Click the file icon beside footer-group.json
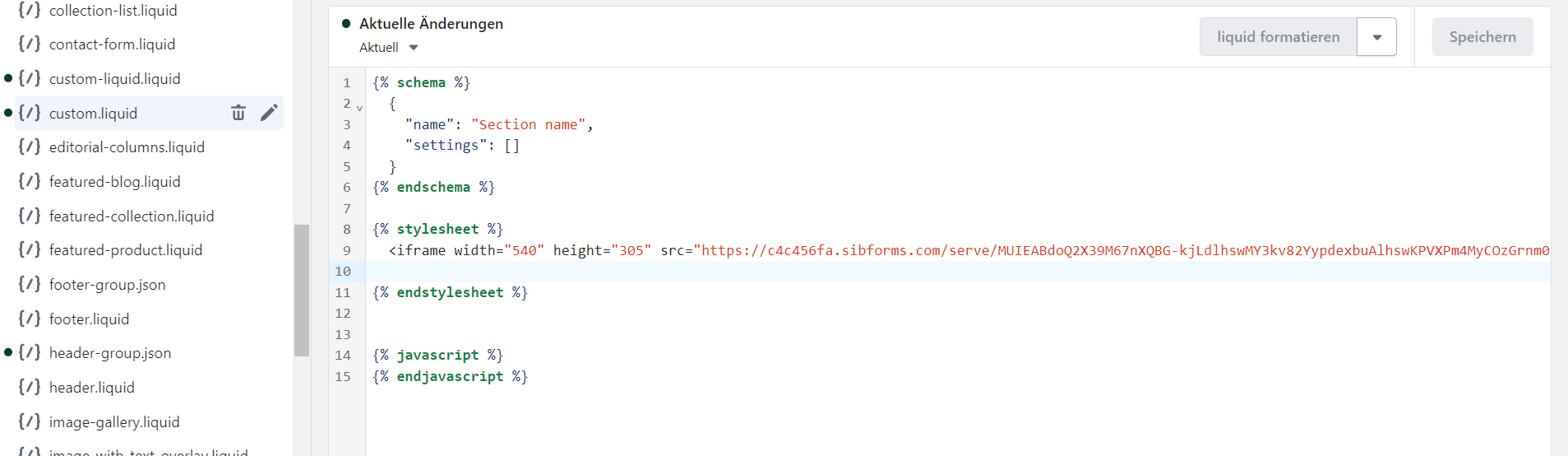The image size is (1568, 456). point(30,285)
